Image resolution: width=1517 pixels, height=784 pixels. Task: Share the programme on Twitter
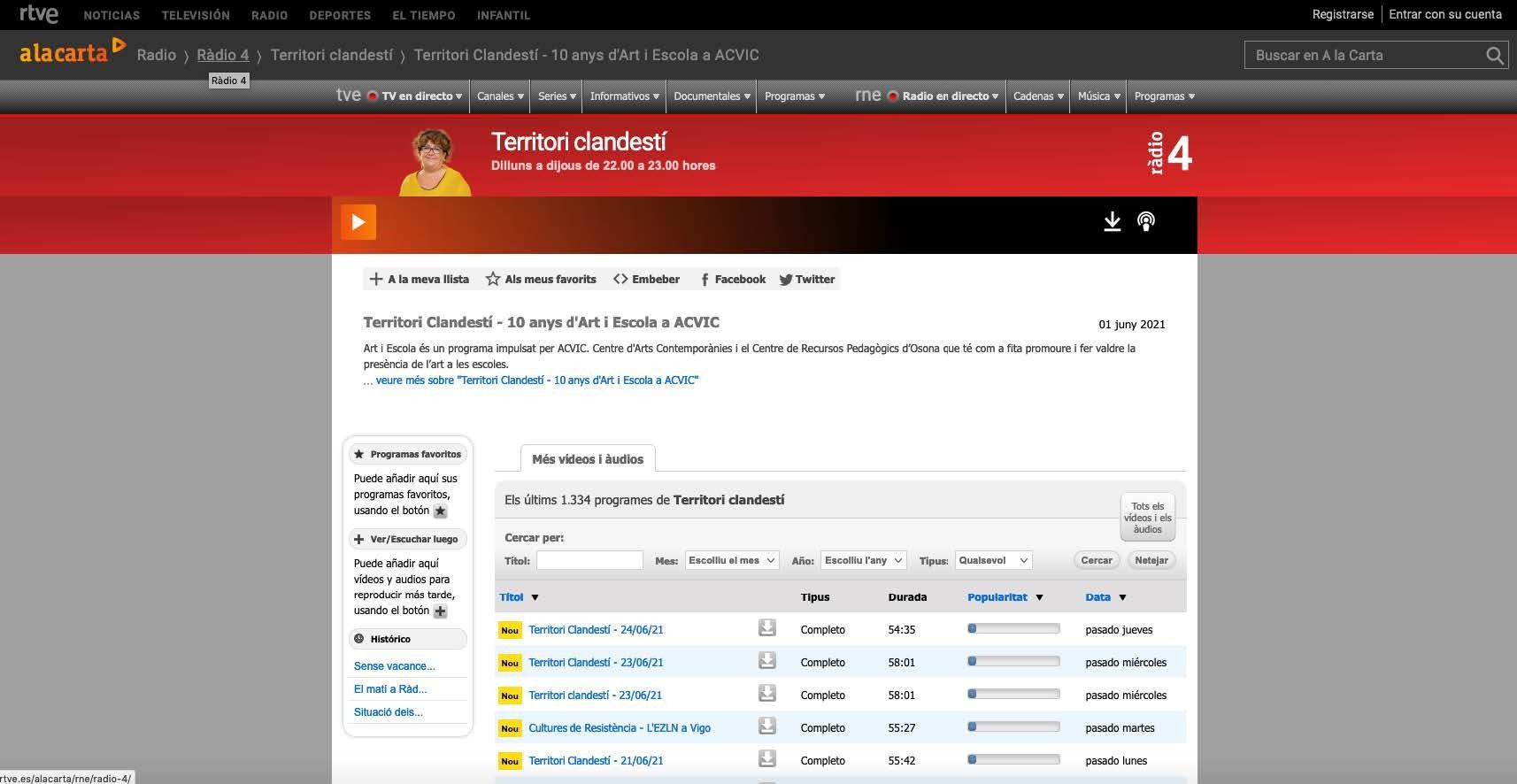point(807,279)
